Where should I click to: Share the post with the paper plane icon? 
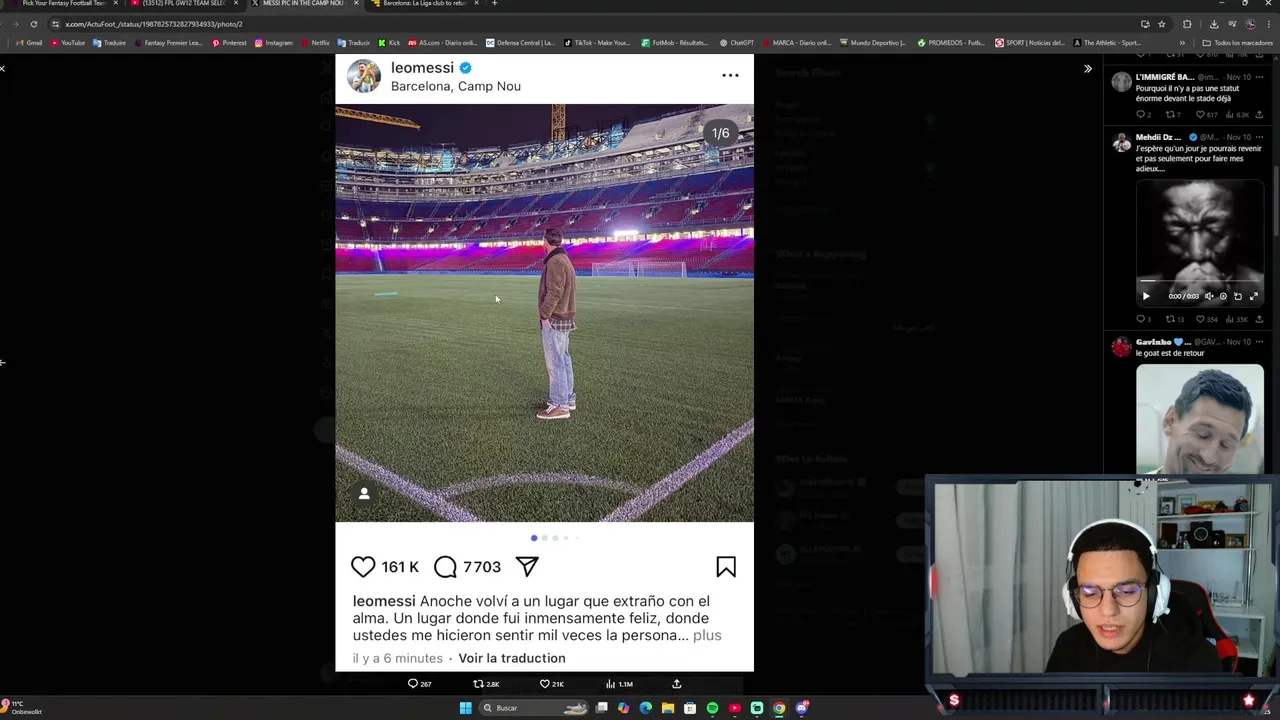click(x=527, y=567)
